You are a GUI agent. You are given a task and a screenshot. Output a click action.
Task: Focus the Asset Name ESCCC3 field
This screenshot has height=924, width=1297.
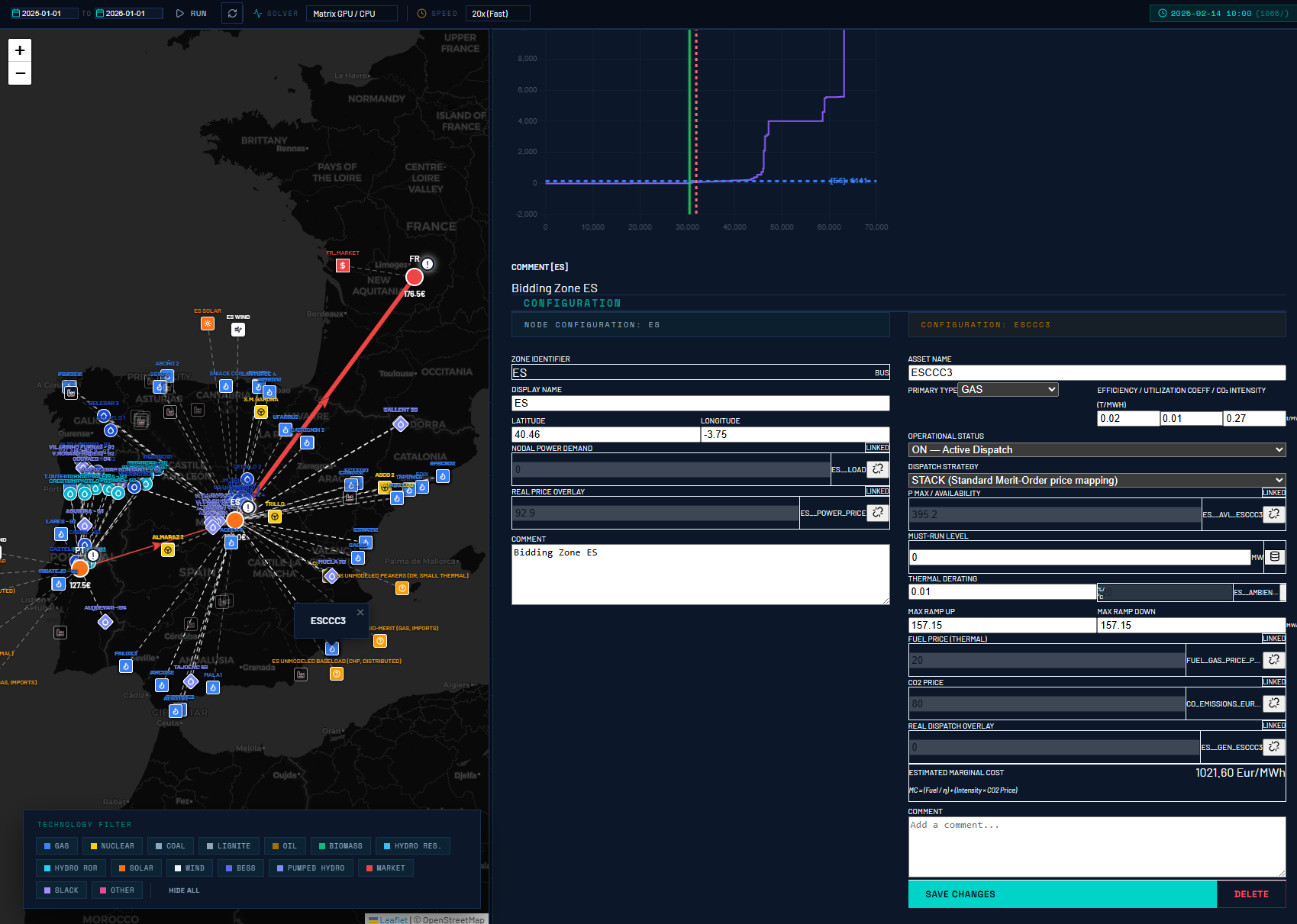tap(1097, 372)
